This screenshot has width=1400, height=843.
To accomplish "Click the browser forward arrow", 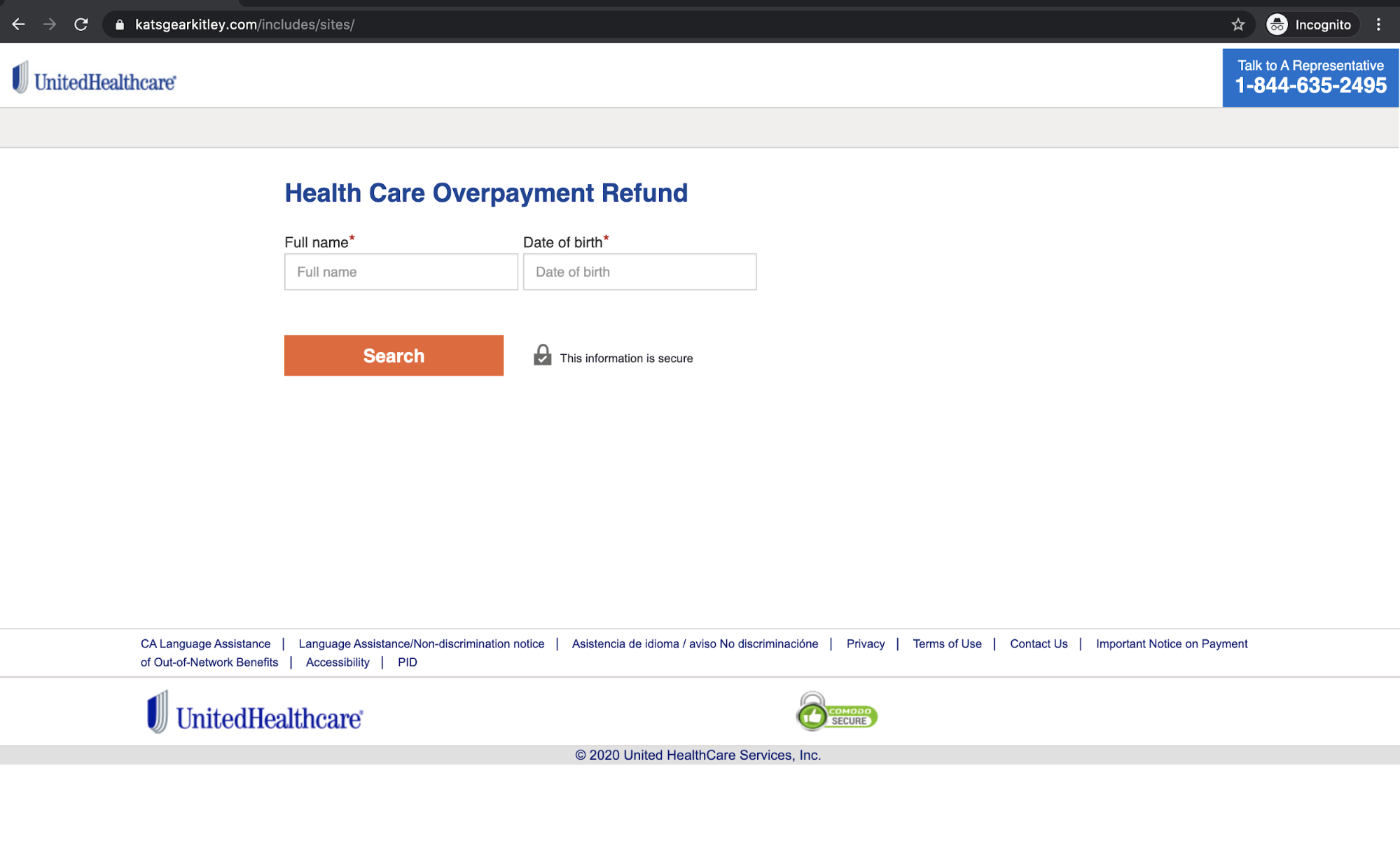I will [50, 25].
